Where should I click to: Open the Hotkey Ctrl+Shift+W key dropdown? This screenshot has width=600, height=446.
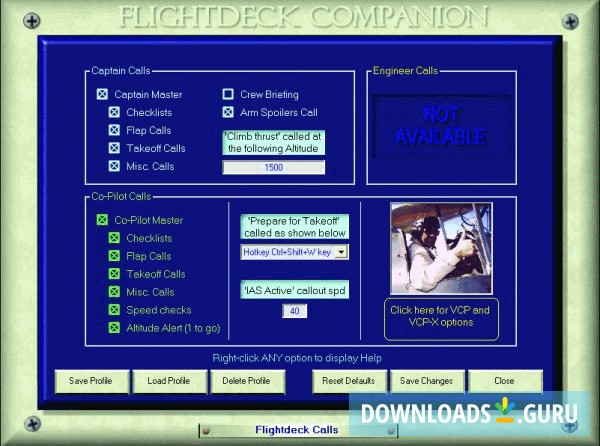(x=341, y=252)
